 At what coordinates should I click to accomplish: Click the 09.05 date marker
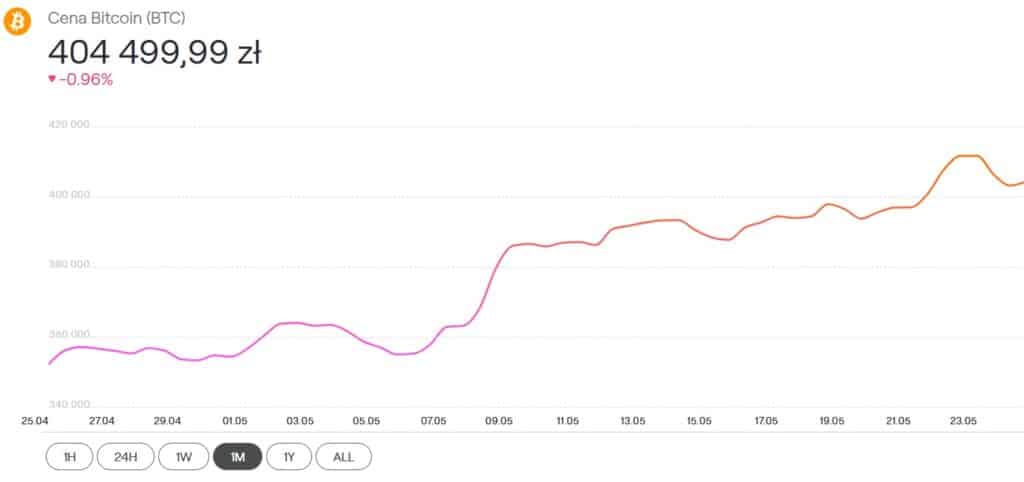click(499, 421)
